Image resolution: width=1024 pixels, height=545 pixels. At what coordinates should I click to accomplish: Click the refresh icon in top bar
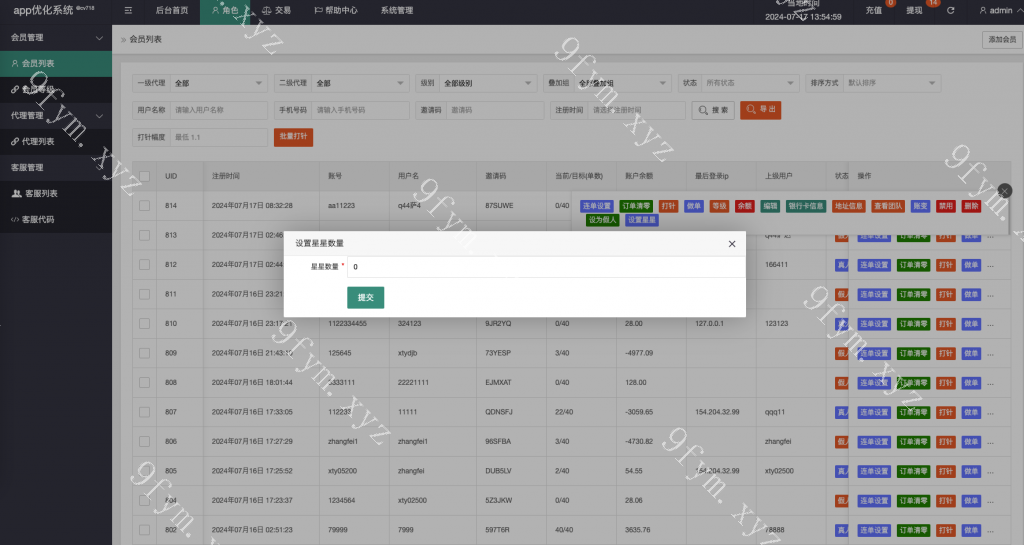[x=951, y=10]
